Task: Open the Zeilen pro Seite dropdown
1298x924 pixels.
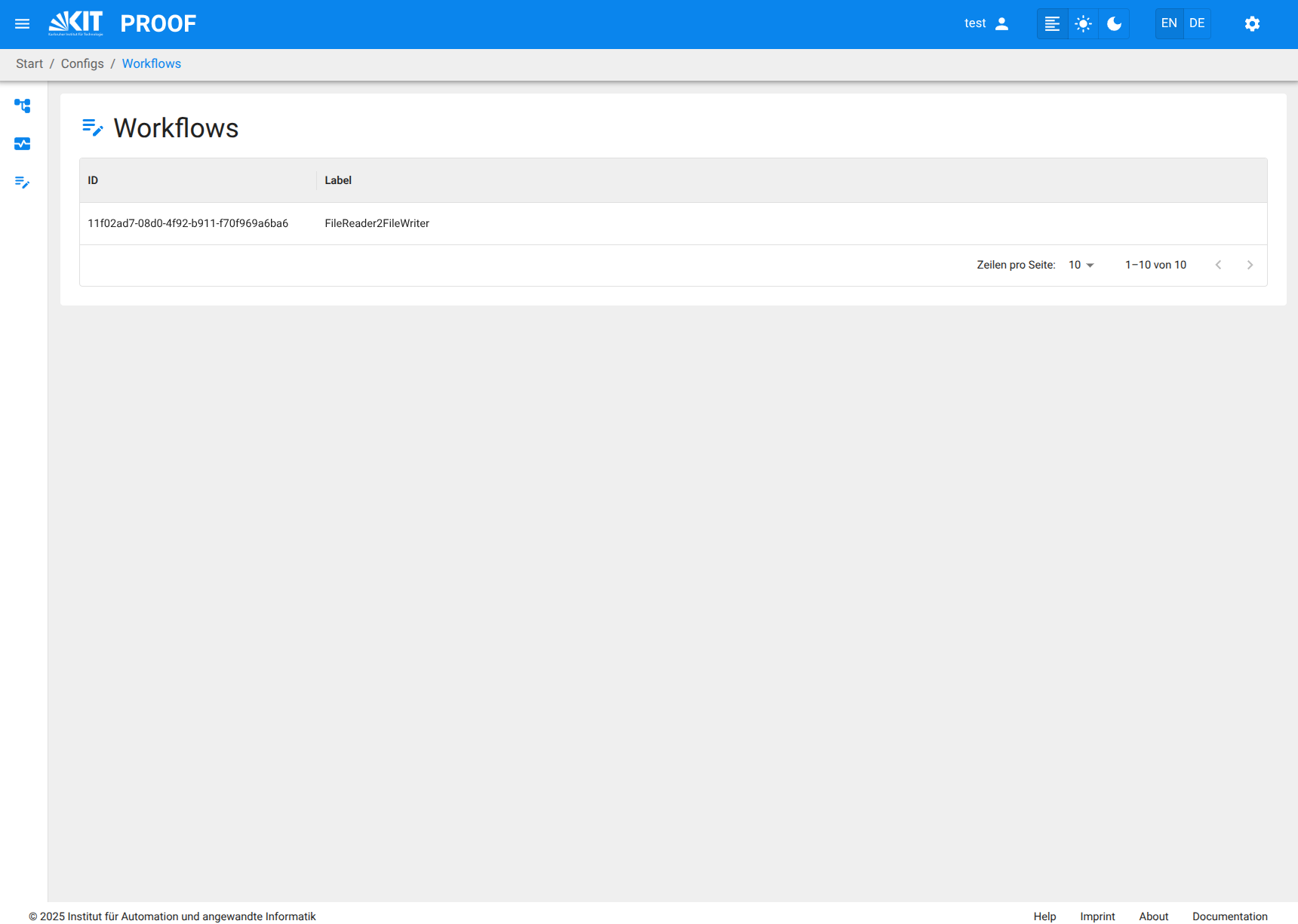Action: coord(1080,265)
